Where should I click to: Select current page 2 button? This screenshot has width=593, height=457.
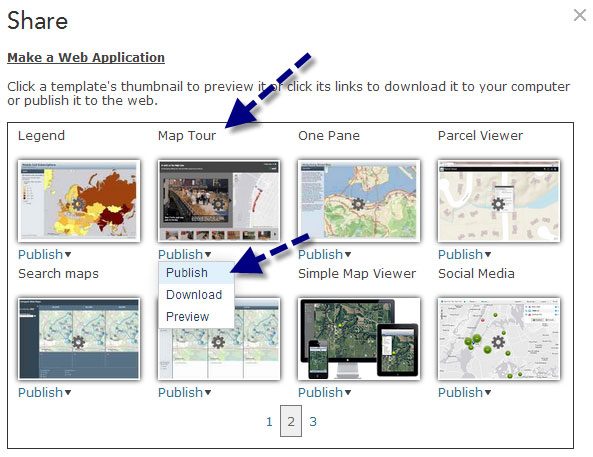pyautogui.click(x=291, y=421)
